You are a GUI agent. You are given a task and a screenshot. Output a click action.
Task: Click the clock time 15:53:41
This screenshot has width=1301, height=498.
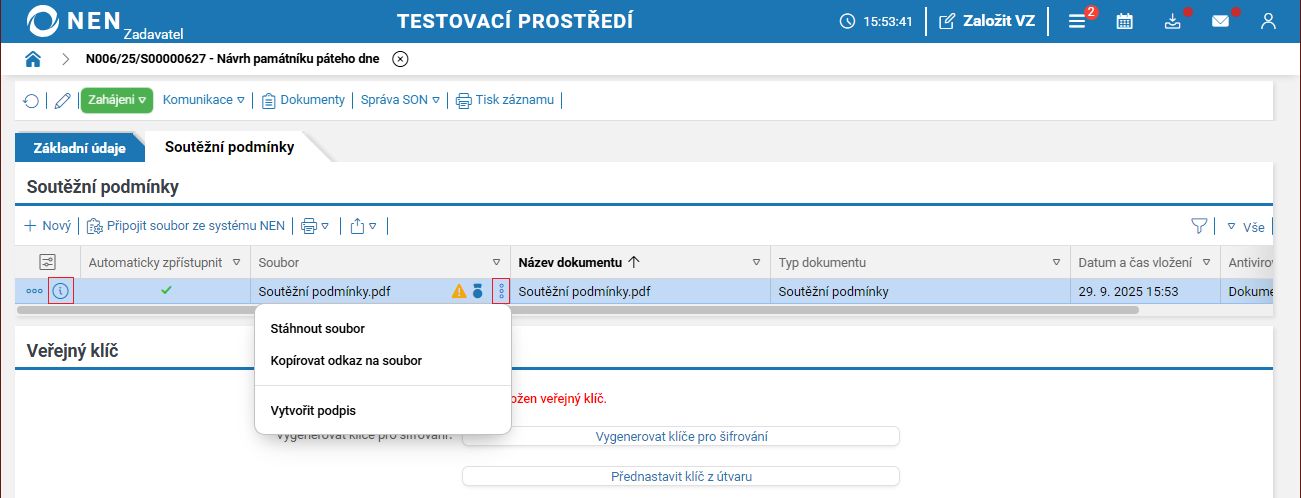(876, 21)
